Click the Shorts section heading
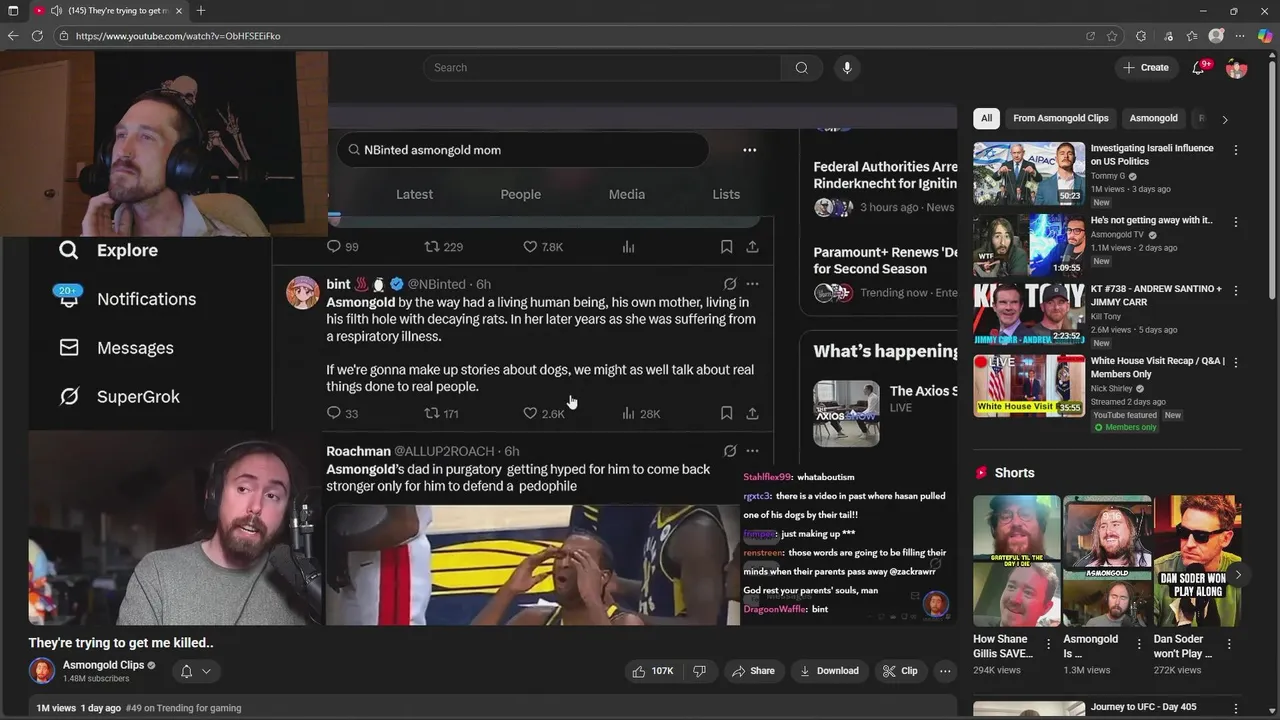The image size is (1280, 720). pos(1014,473)
